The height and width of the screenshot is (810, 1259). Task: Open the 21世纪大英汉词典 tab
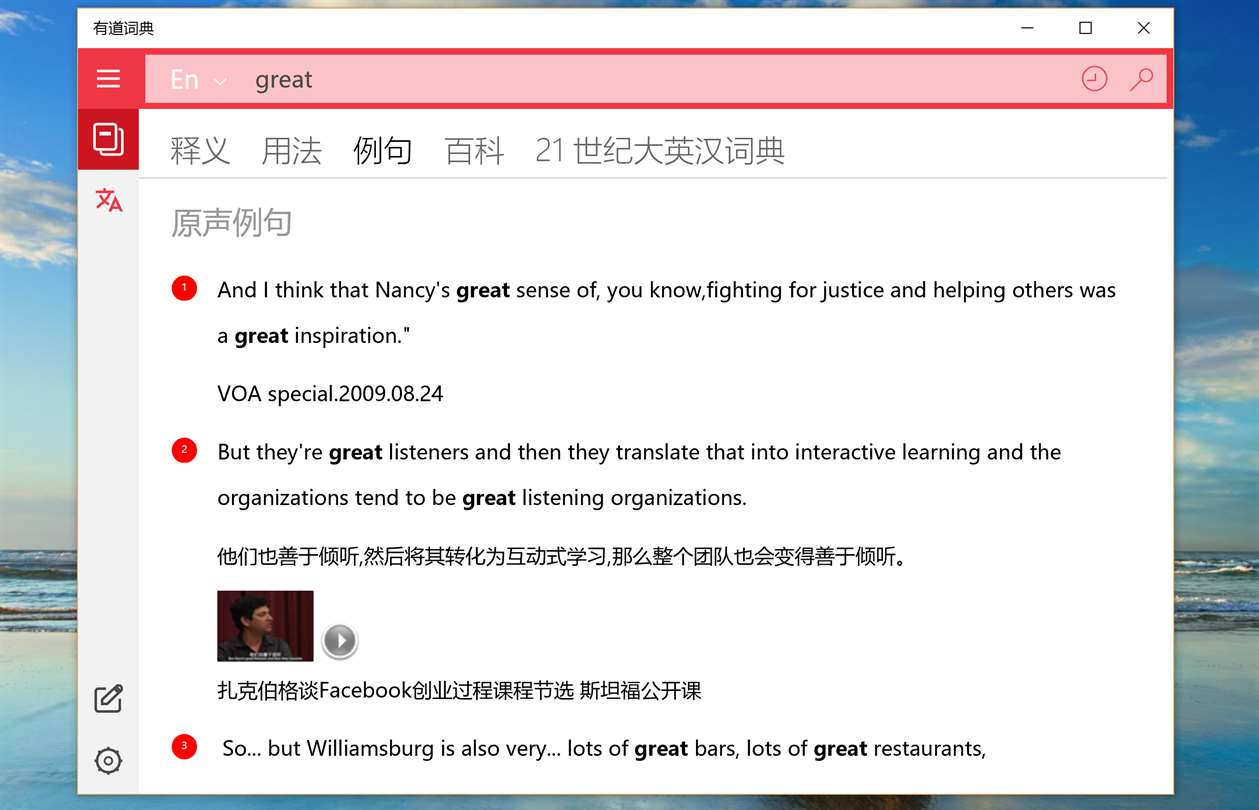660,151
